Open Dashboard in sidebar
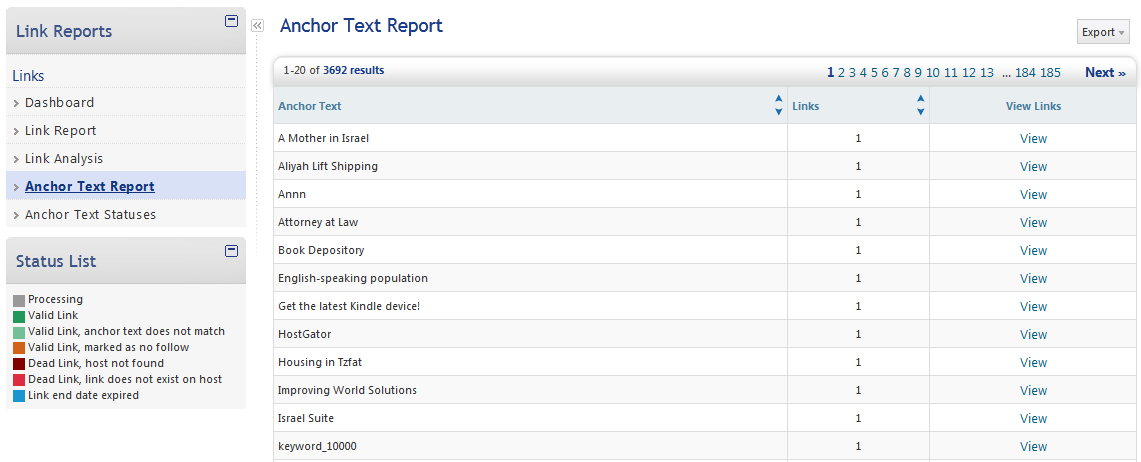Screen dimensions: 1141x462 pos(59,103)
